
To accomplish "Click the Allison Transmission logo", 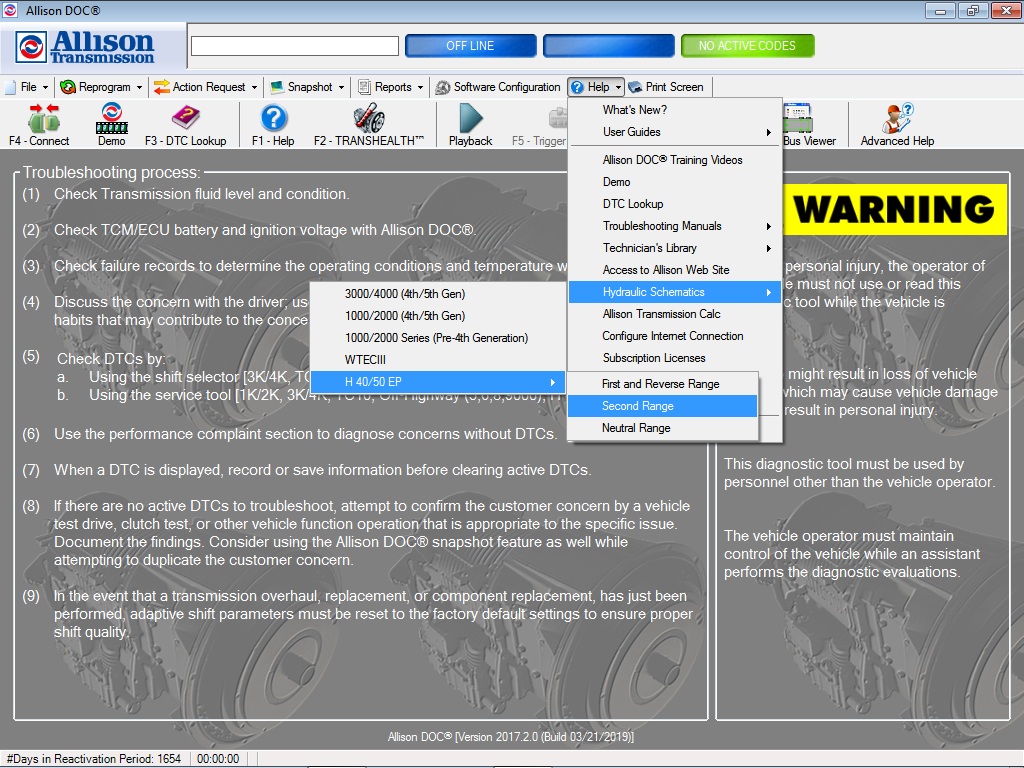I will coord(86,46).
